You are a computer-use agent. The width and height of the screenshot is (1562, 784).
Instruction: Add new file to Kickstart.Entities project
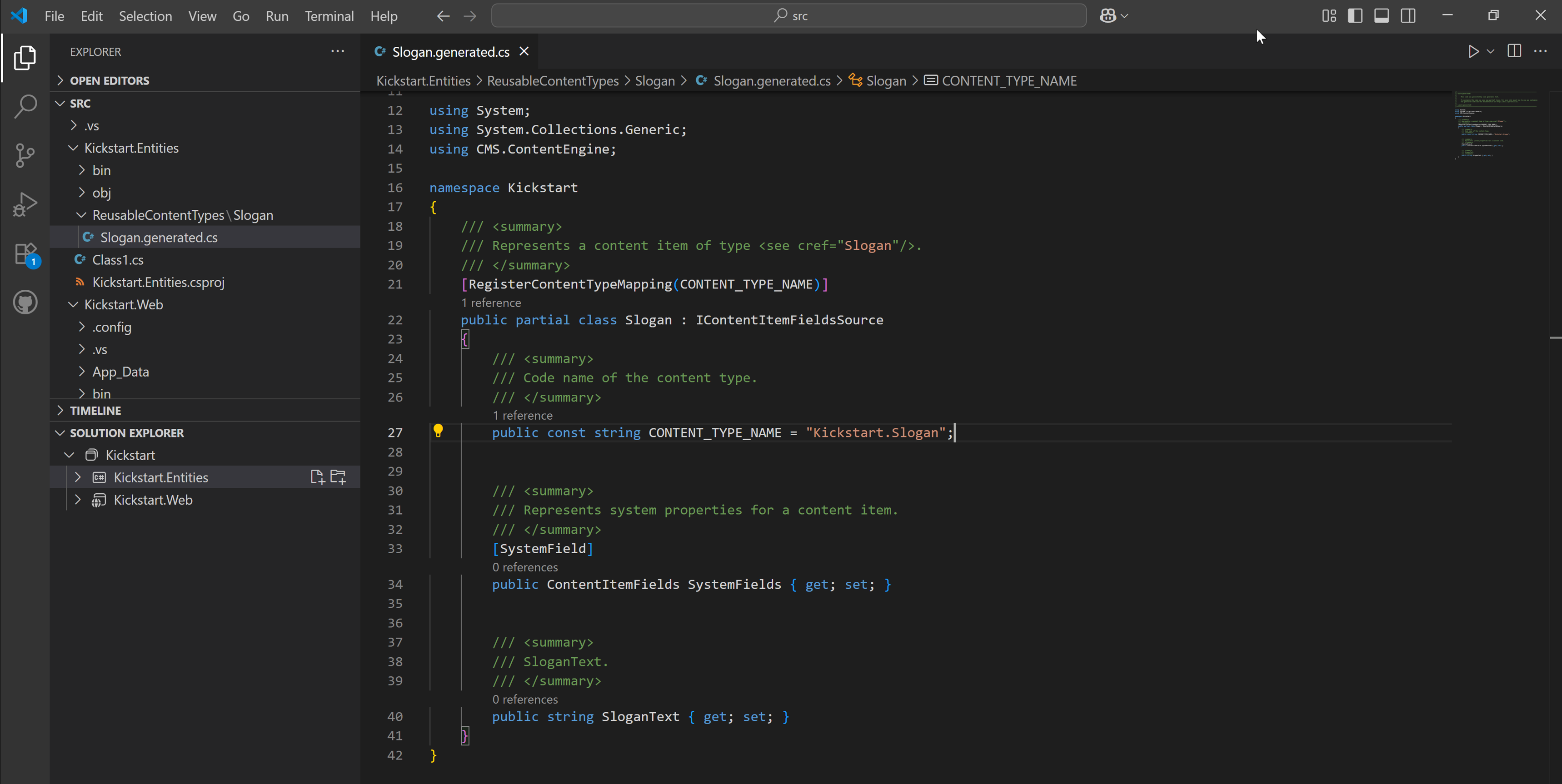(x=317, y=477)
